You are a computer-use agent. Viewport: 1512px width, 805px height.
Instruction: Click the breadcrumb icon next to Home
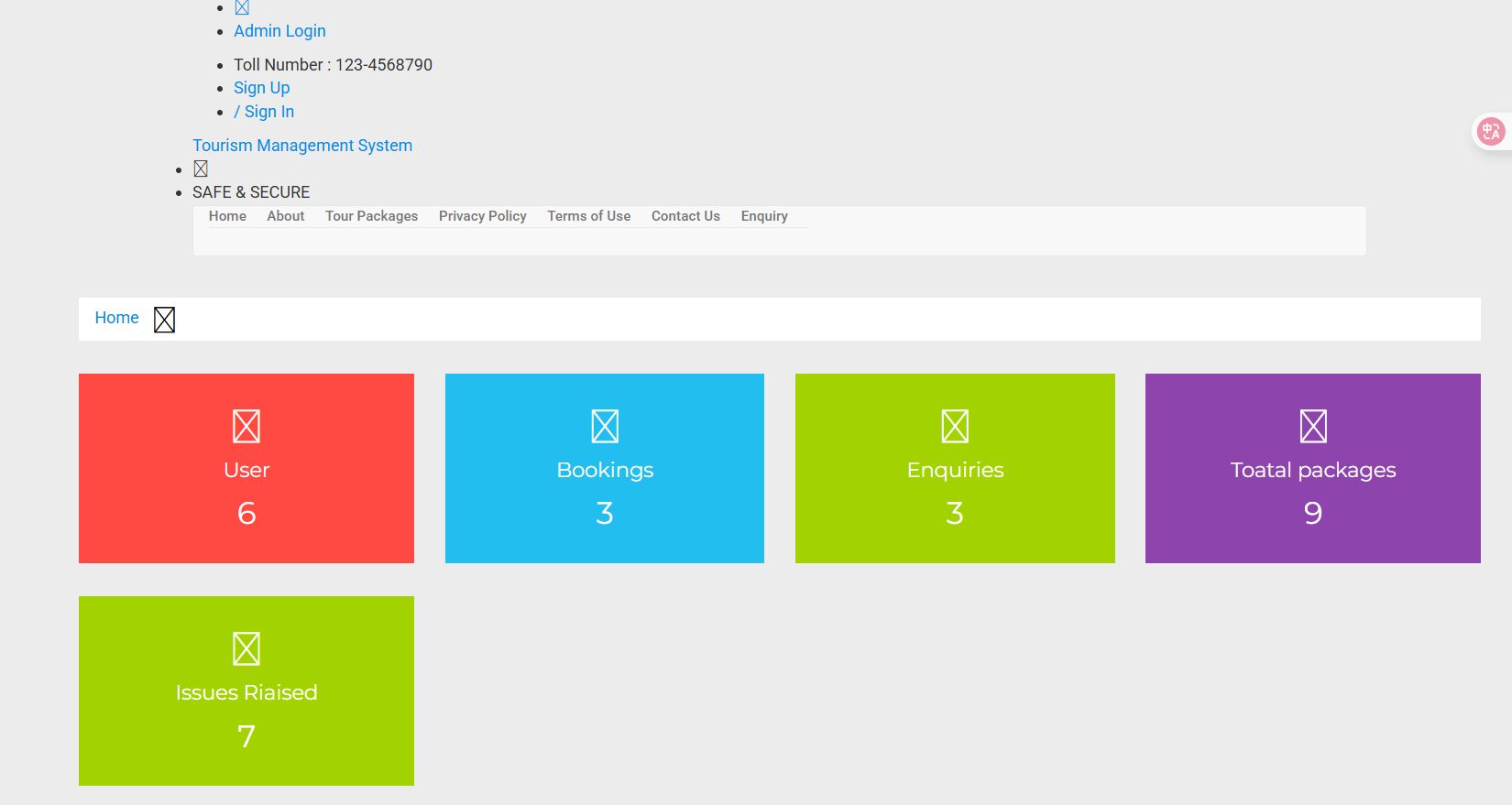click(x=164, y=320)
